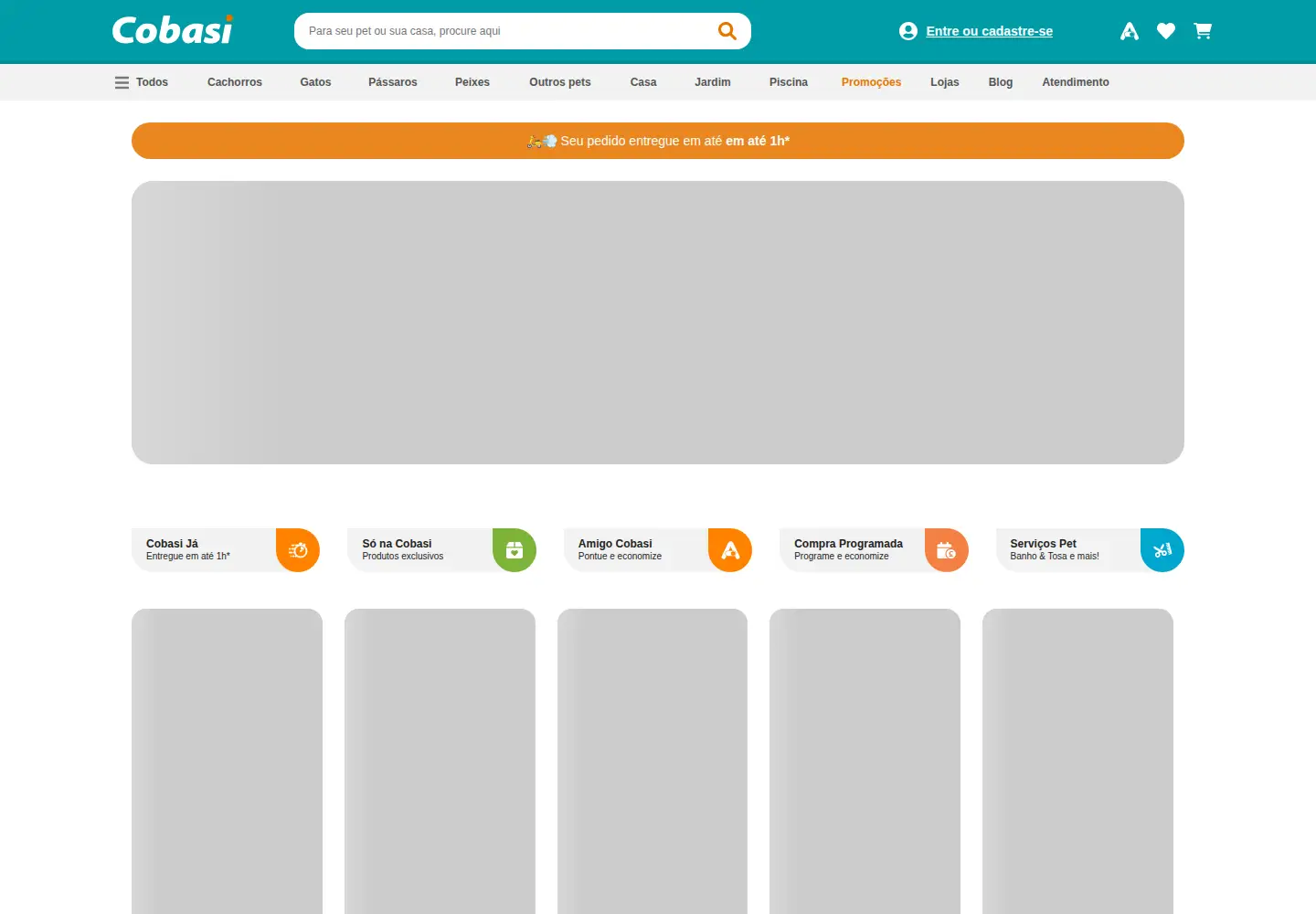This screenshot has width=1316, height=914.
Task: Click the Cobasi Já stopwatch icon
Action: [298, 550]
